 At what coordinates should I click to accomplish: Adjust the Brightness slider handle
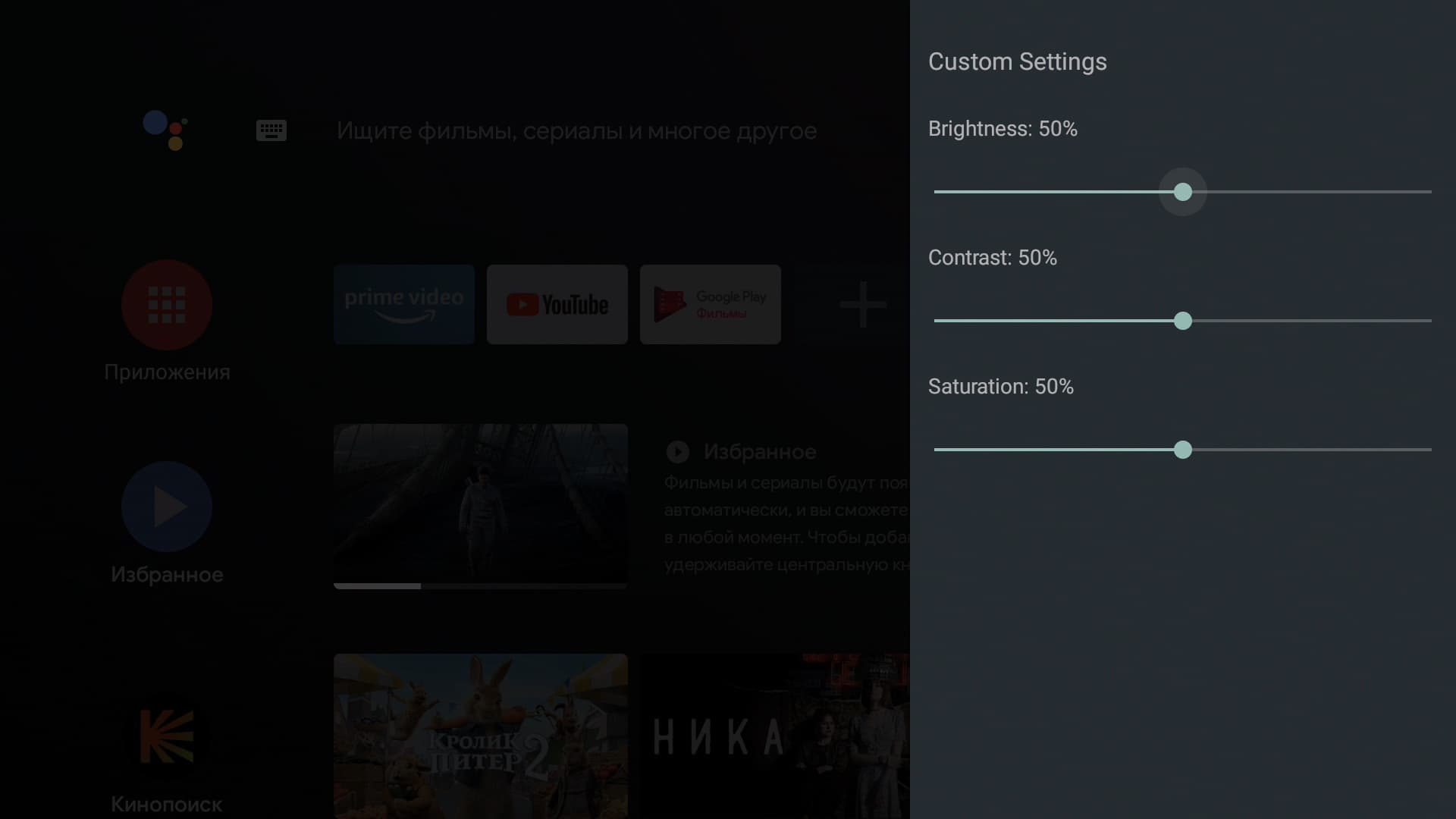tap(1183, 192)
